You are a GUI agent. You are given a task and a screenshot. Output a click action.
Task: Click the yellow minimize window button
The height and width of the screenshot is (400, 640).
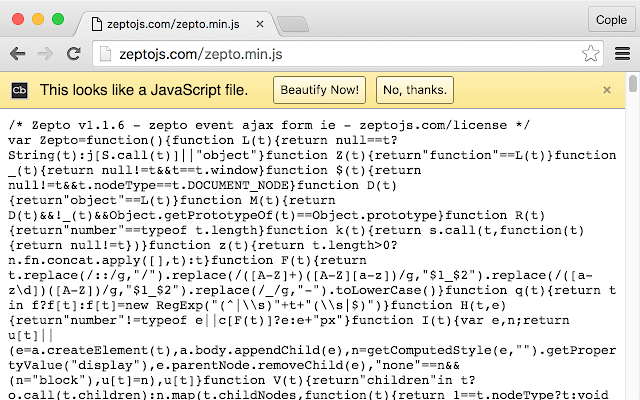38,19
